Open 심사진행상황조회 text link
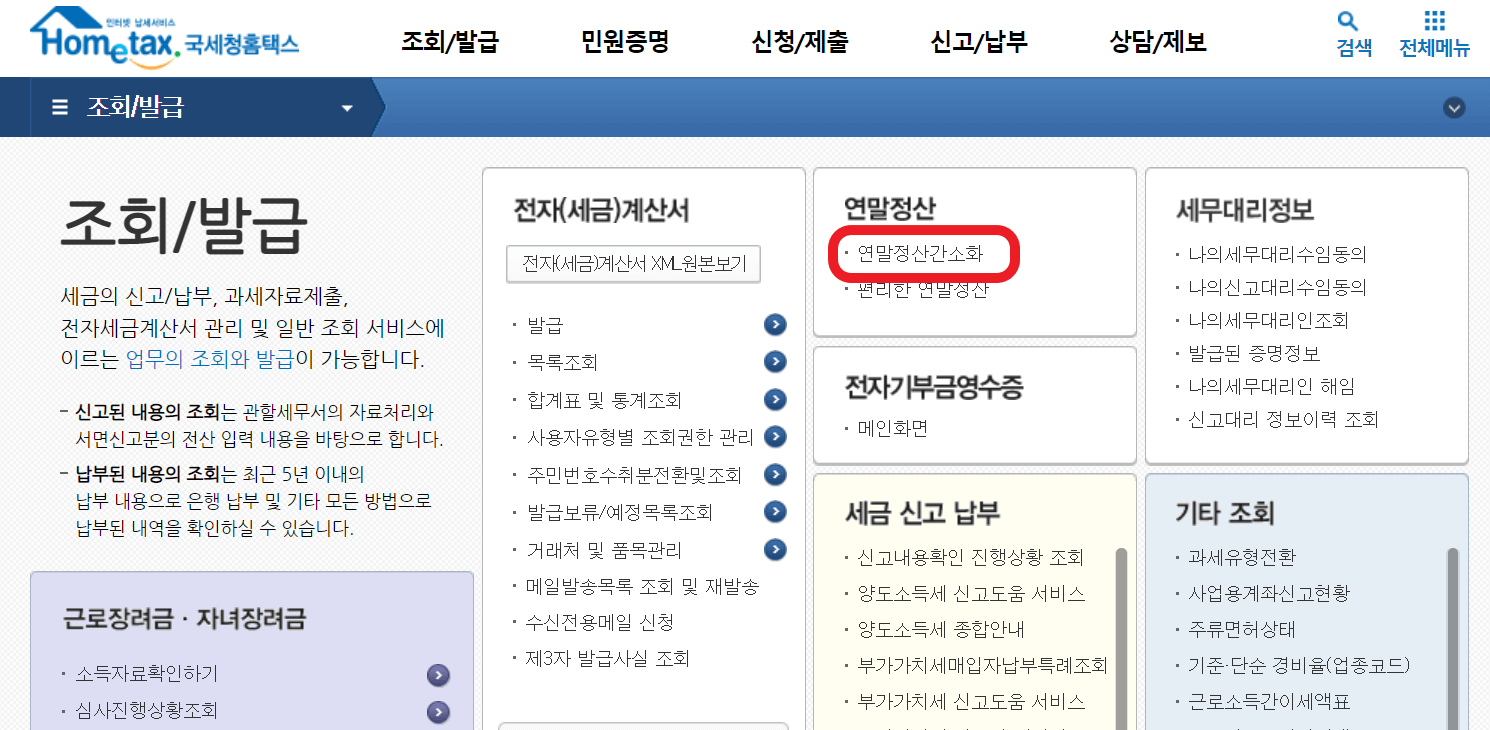This screenshot has width=1490, height=730. [146, 712]
